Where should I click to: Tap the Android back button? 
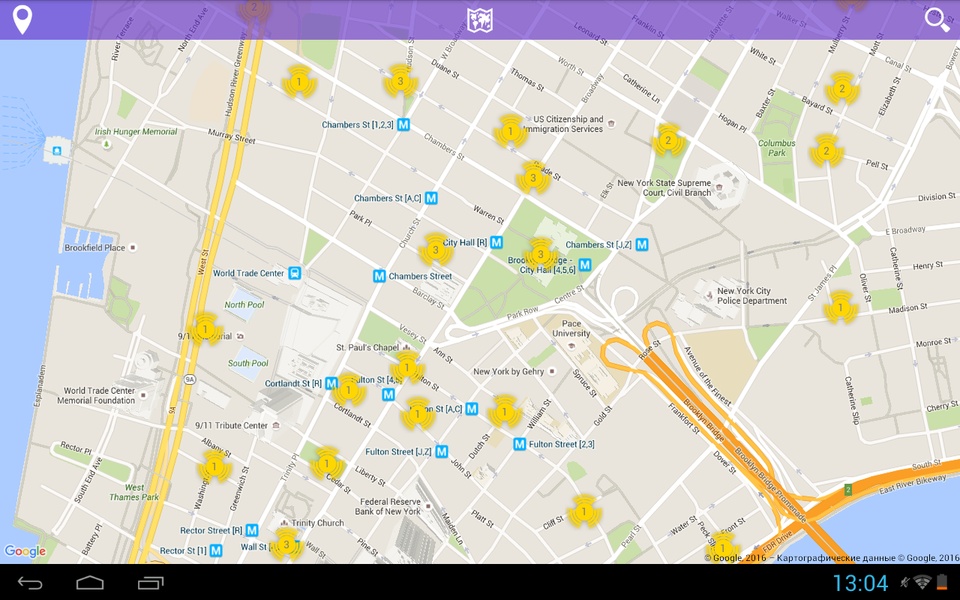coord(29,583)
